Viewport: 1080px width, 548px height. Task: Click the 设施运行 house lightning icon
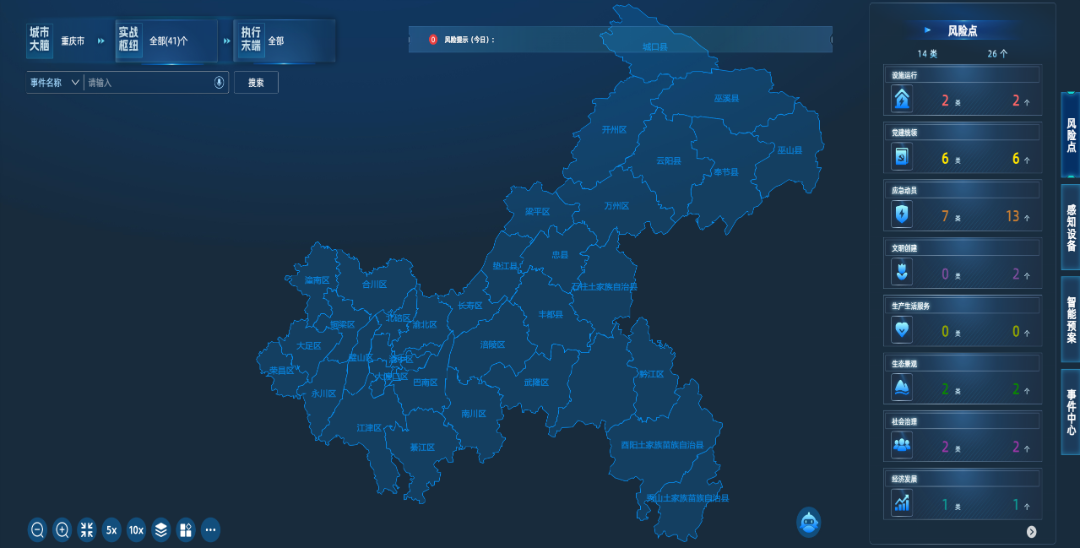pos(902,99)
